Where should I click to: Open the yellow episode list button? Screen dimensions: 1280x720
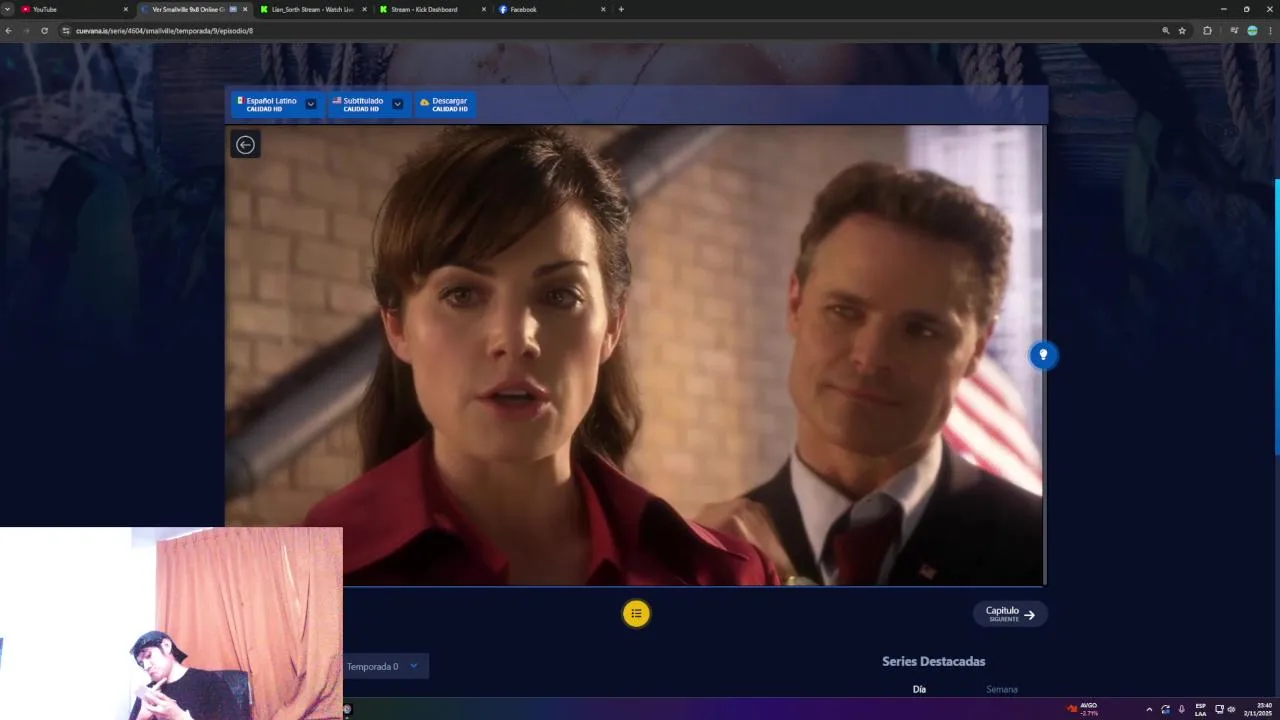coord(636,613)
